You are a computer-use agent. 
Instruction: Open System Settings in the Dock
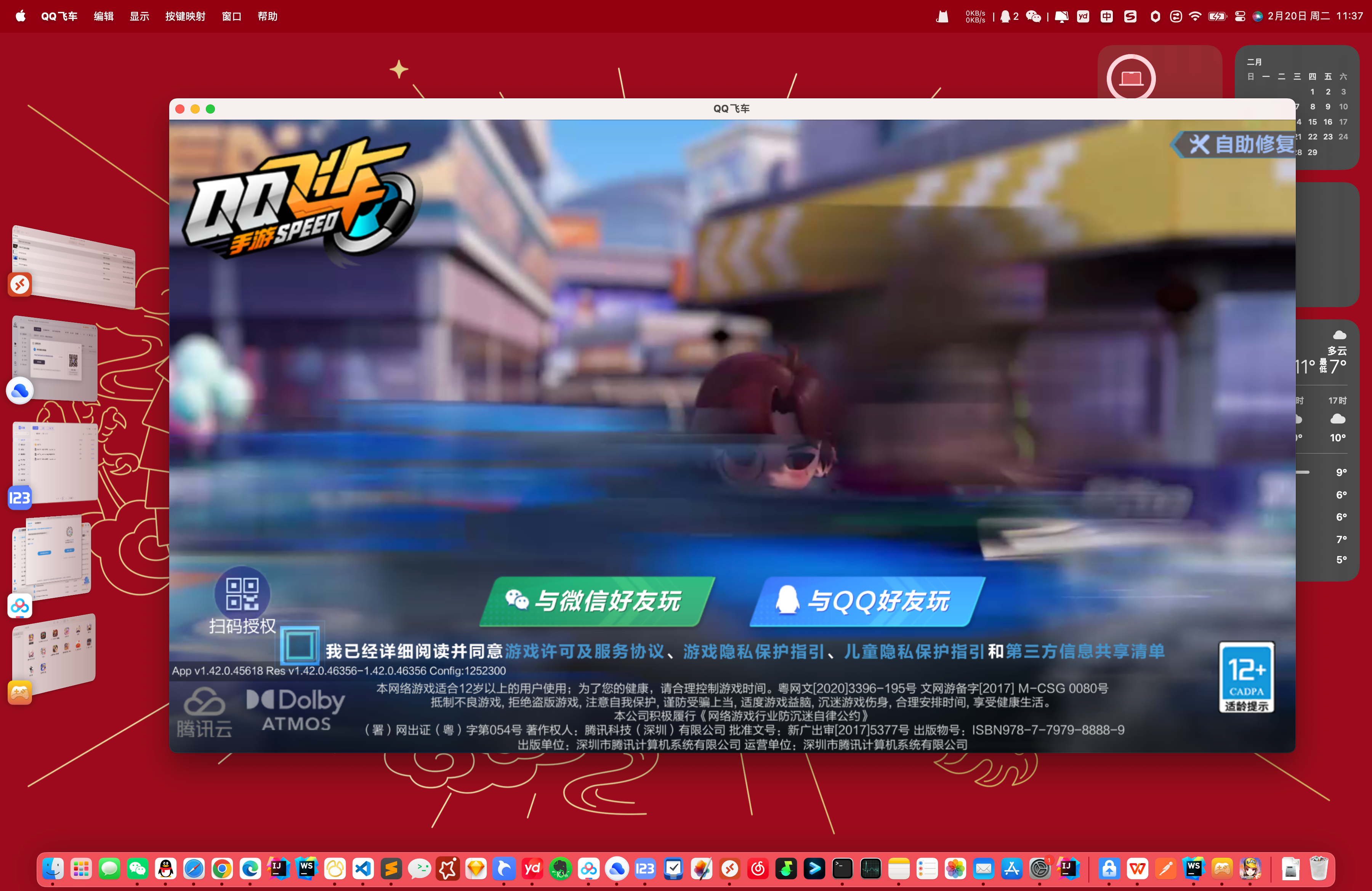coord(1040,869)
